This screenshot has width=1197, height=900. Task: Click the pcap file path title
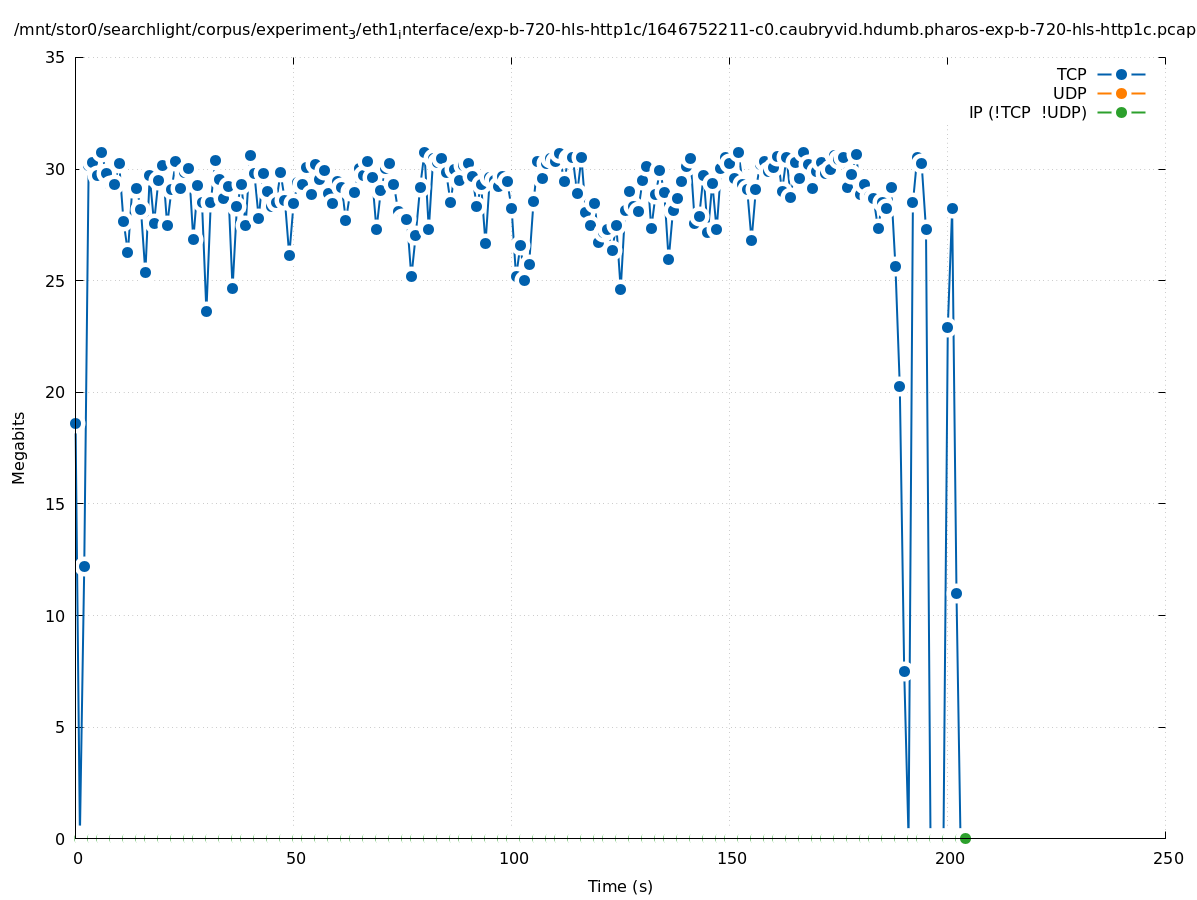[x=604, y=30]
